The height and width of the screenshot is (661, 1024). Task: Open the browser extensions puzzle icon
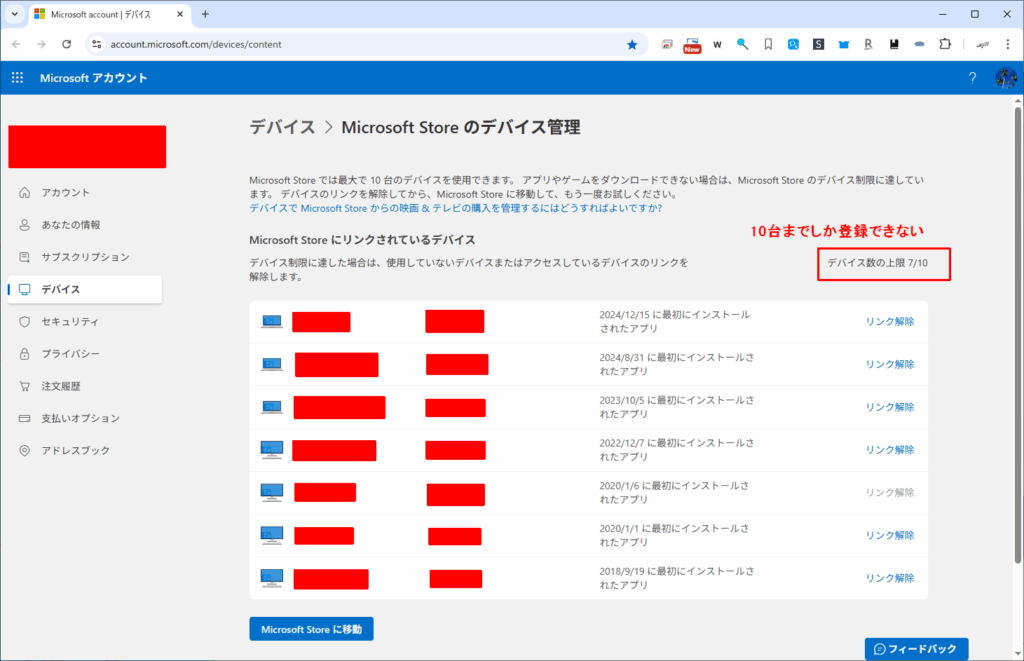[x=945, y=44]
